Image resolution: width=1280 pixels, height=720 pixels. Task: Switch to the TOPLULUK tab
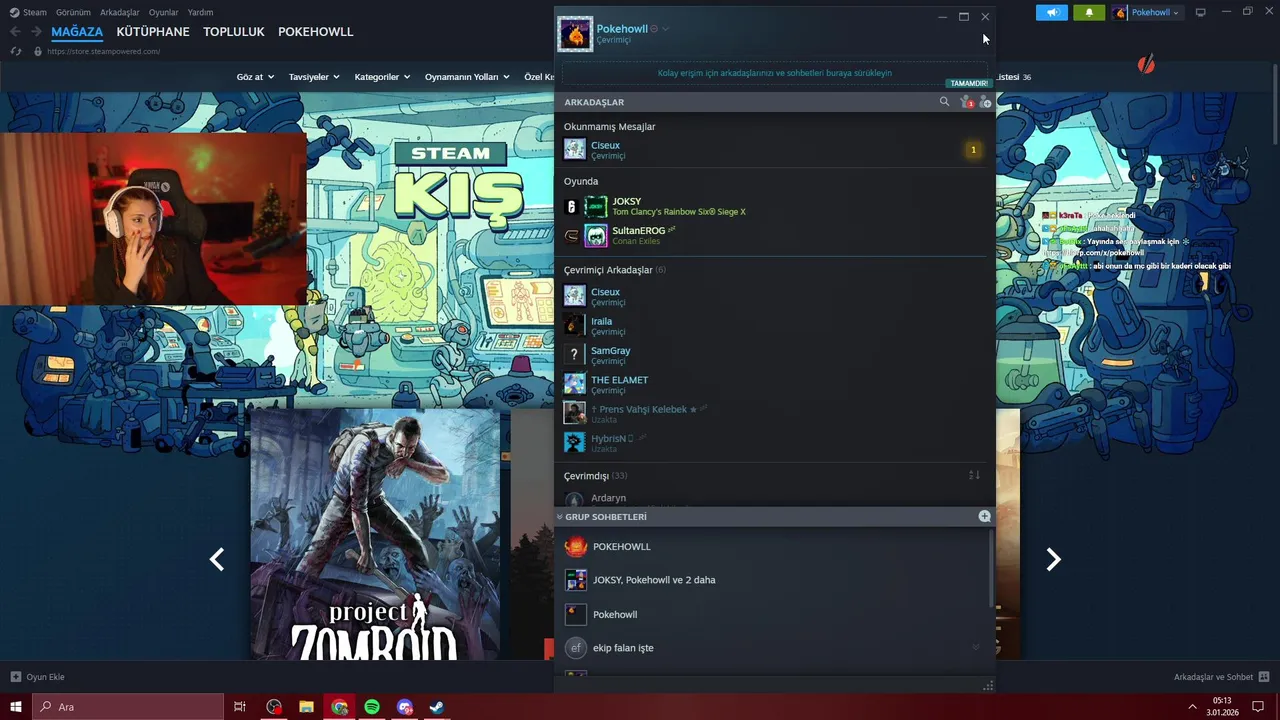(234, 32)
